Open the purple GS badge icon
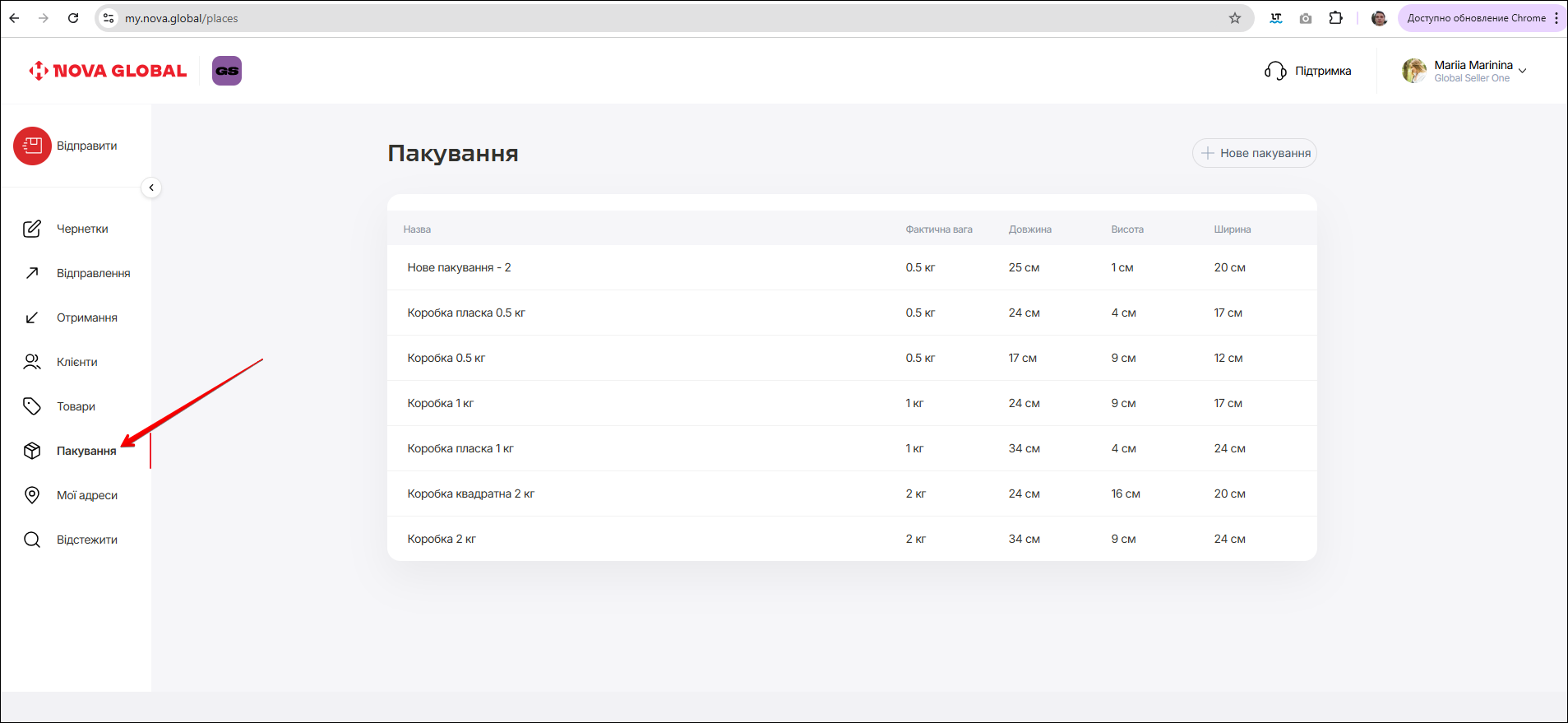 pos(227,71)
